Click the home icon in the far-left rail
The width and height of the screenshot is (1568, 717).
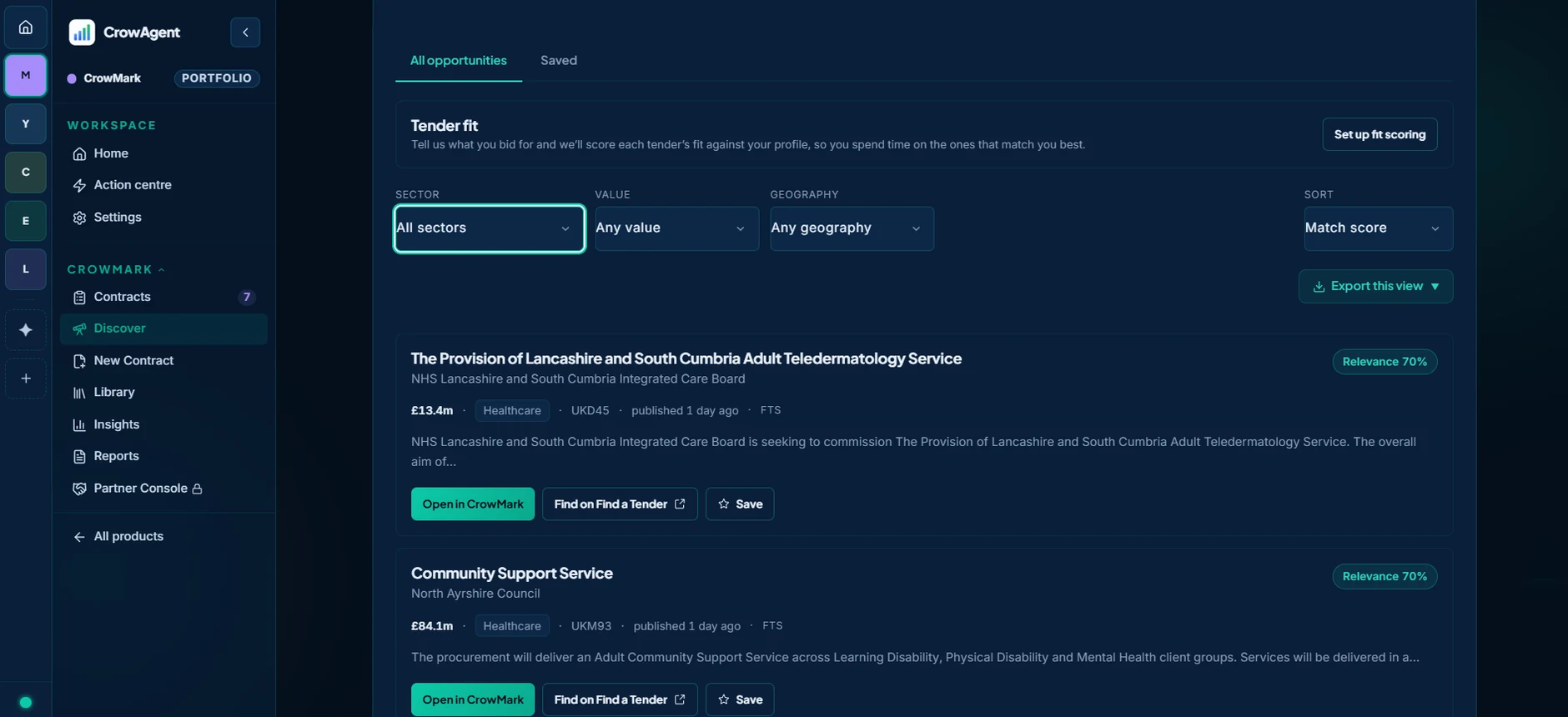click(x=26, y=28)
